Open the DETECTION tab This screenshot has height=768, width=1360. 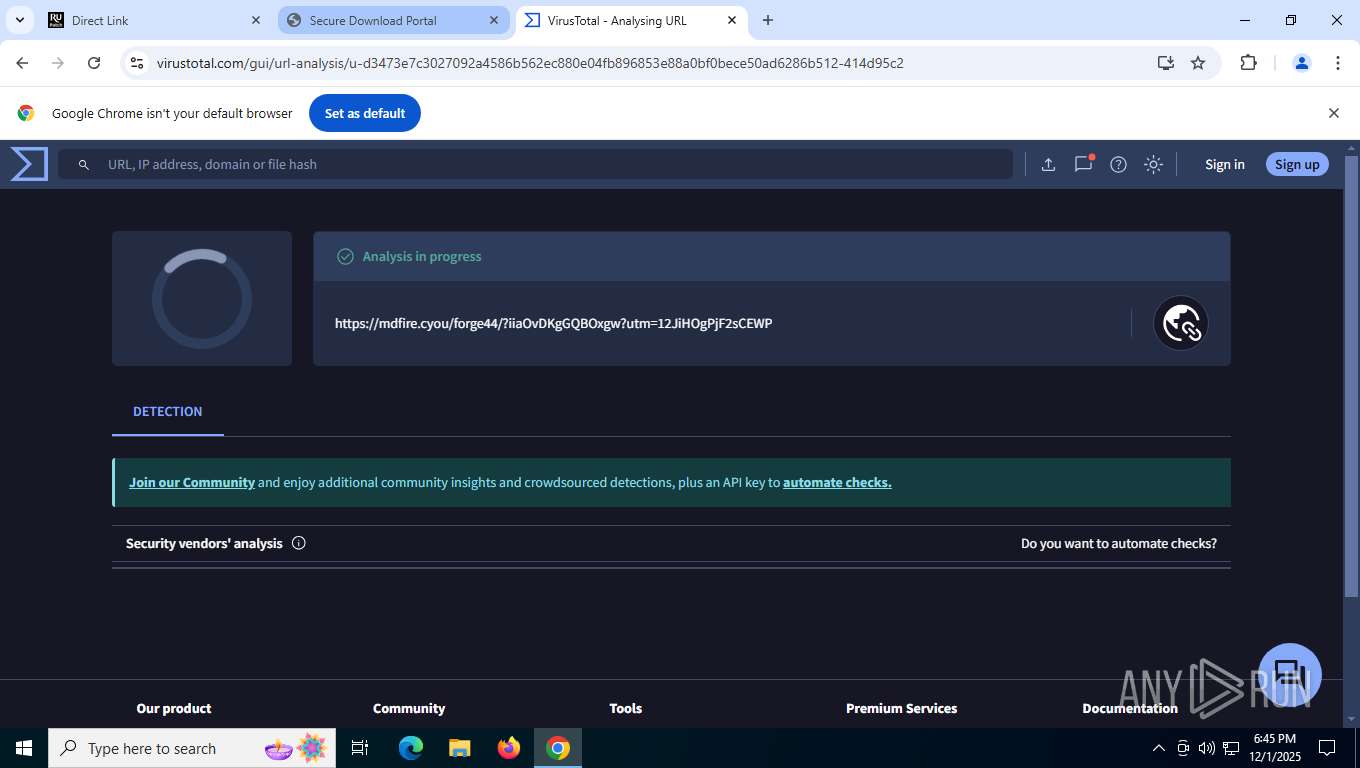[x=168, y=411]
